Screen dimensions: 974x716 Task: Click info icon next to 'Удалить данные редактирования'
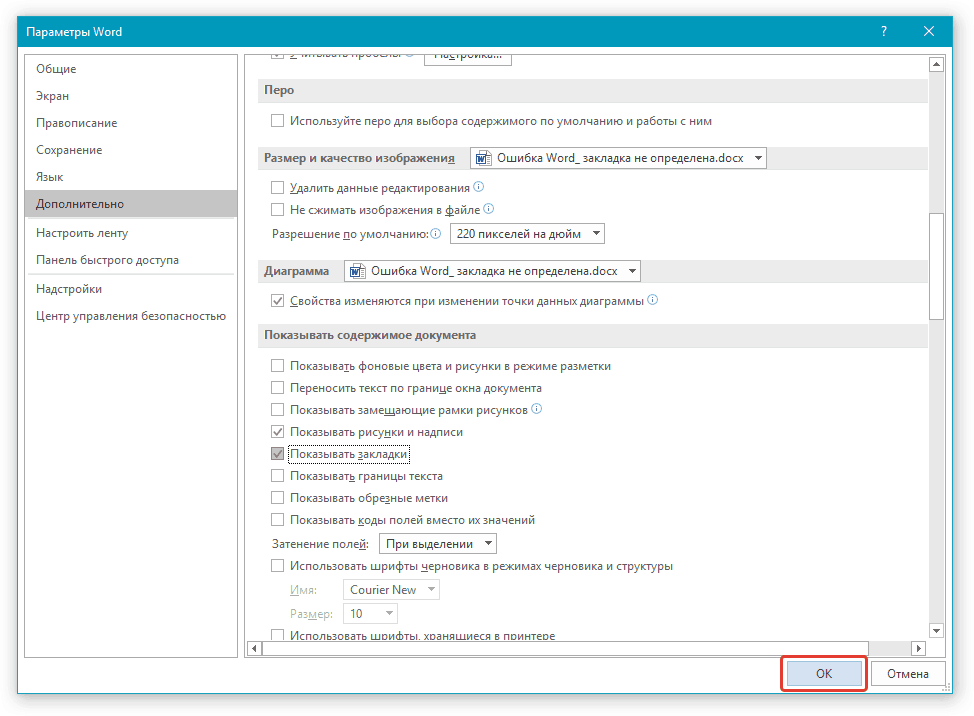coord(479,187)
